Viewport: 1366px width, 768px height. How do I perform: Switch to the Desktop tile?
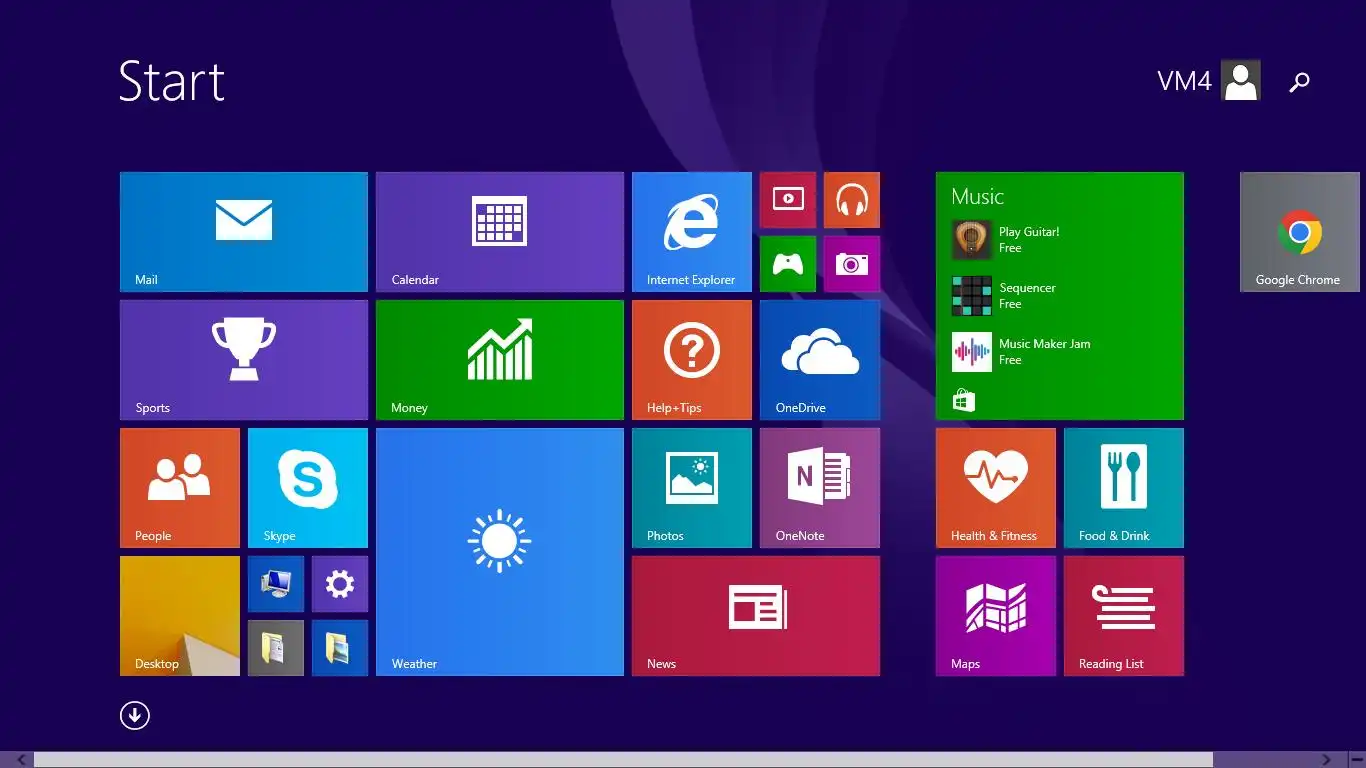180,616
